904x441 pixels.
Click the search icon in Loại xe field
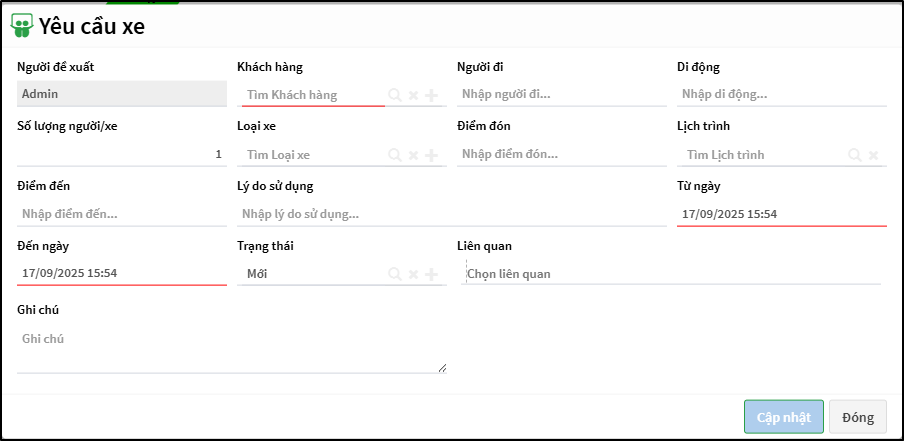(x=395, y=155)
